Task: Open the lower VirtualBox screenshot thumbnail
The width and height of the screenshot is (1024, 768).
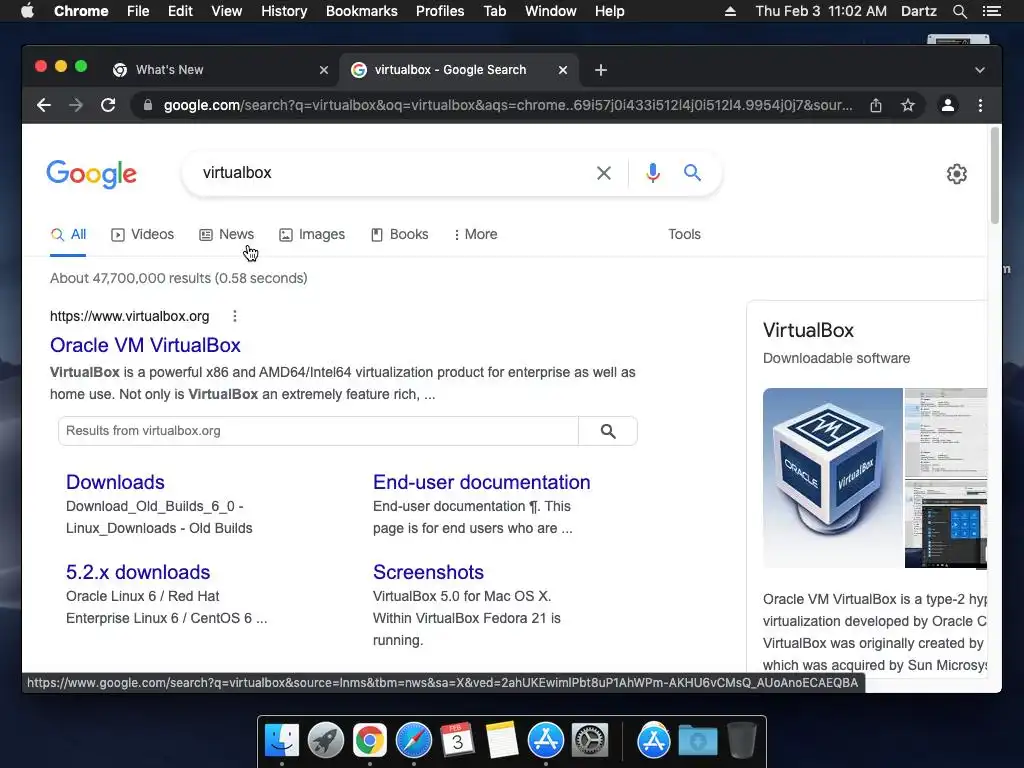Action: point(946,524)
